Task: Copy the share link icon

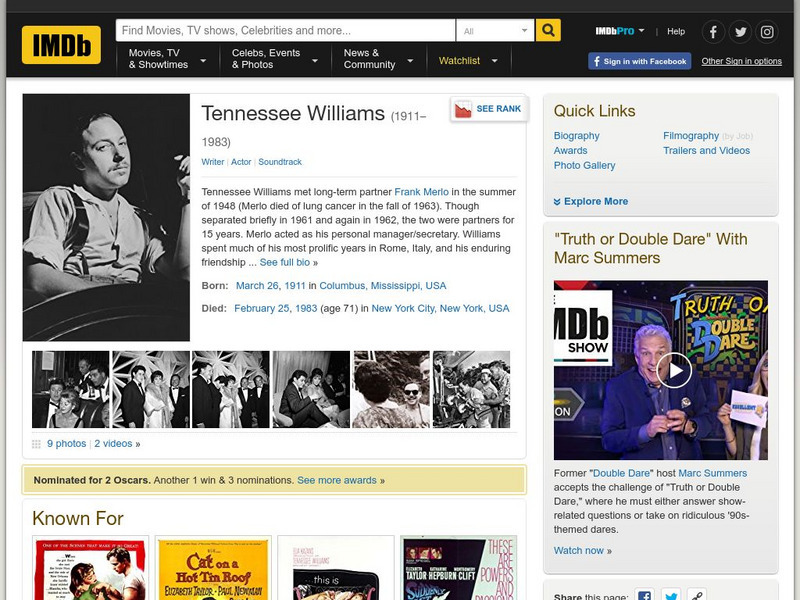Action: point(696,595)
